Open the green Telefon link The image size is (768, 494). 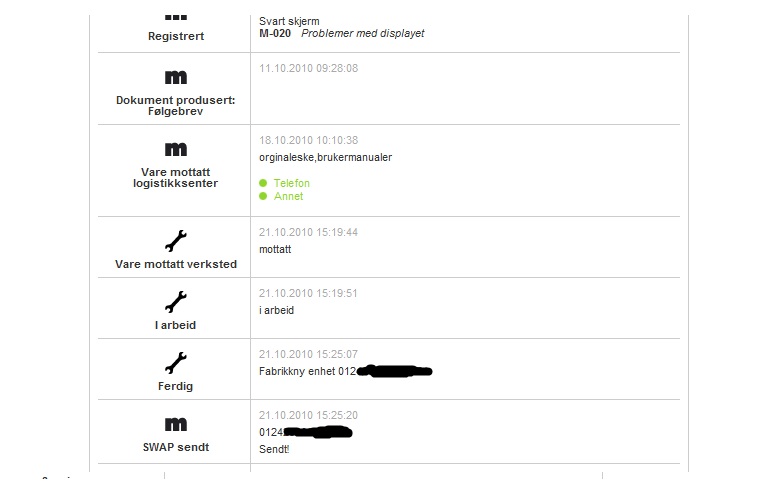tap(291, 183)
